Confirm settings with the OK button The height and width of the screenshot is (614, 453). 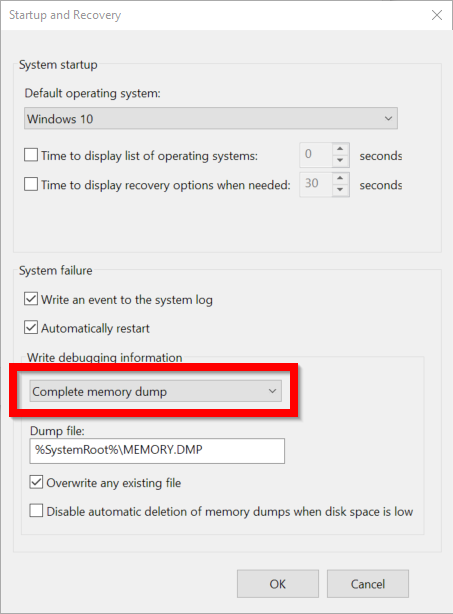click(x=278, y=584)
